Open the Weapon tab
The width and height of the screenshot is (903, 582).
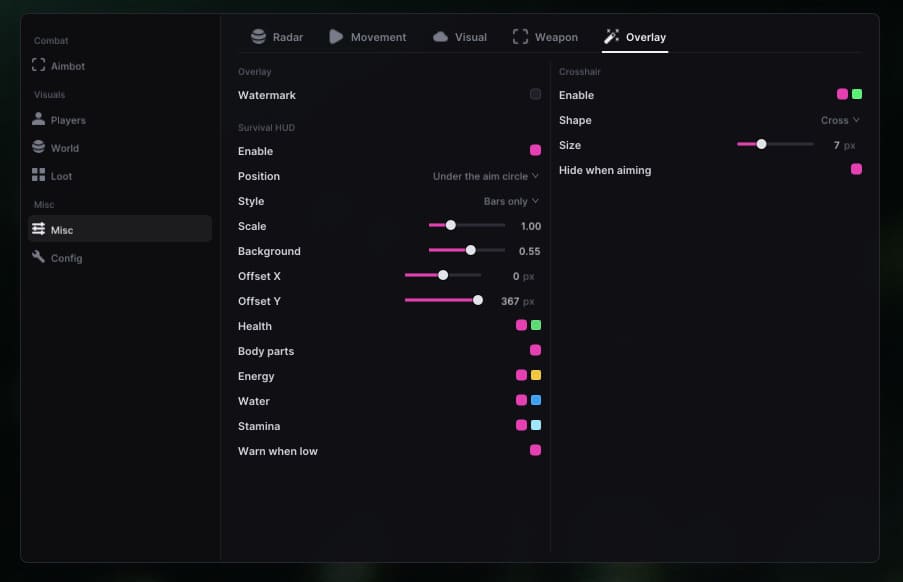pyautogui.click(x=545, y=37)
